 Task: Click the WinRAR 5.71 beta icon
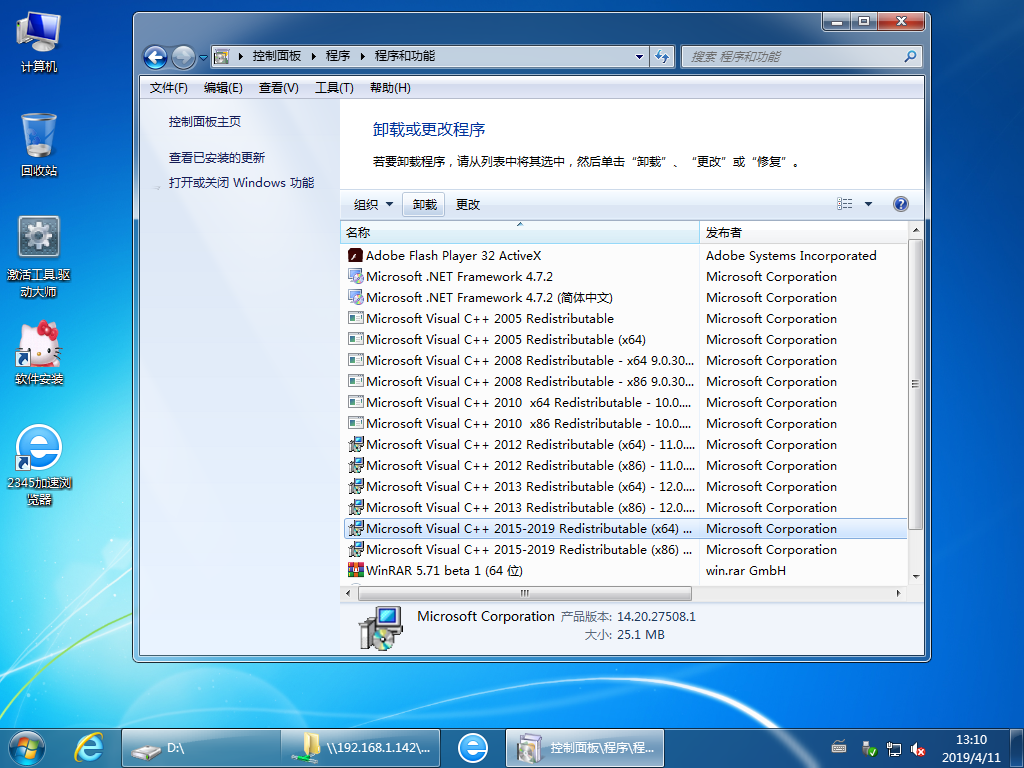[x=355, y=570]
